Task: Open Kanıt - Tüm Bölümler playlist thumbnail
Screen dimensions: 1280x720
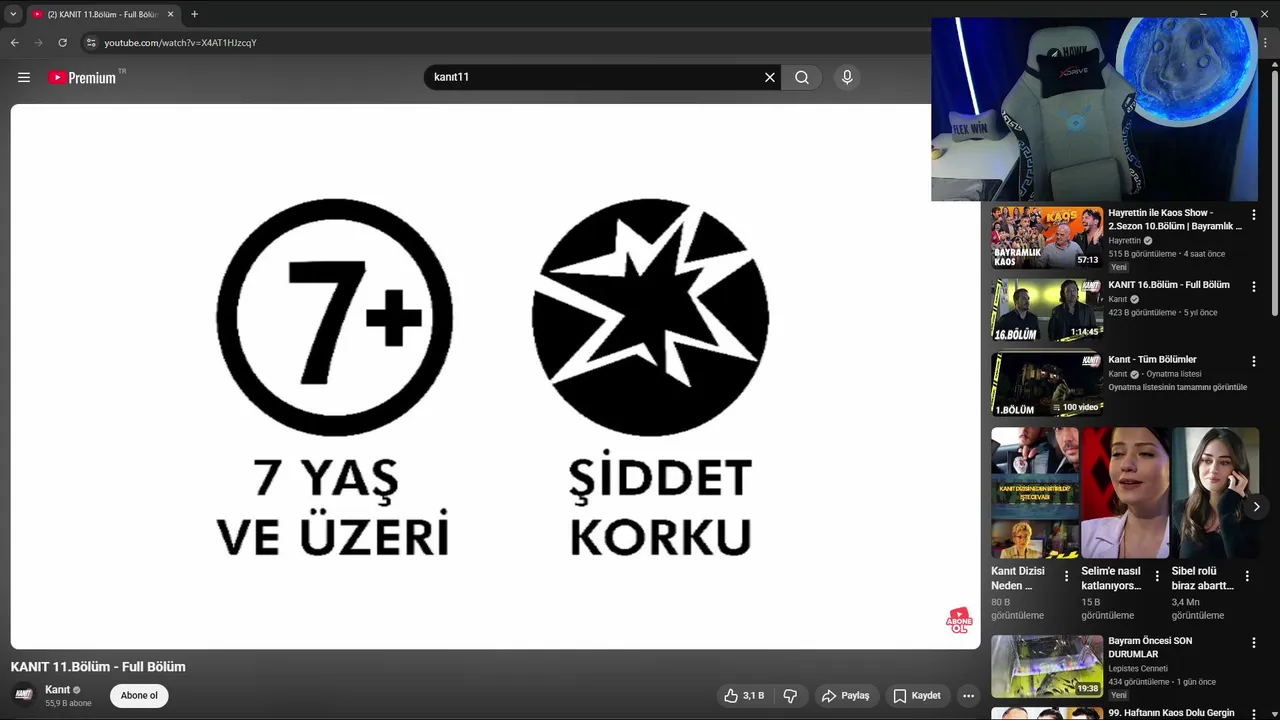Action: 1047,384
